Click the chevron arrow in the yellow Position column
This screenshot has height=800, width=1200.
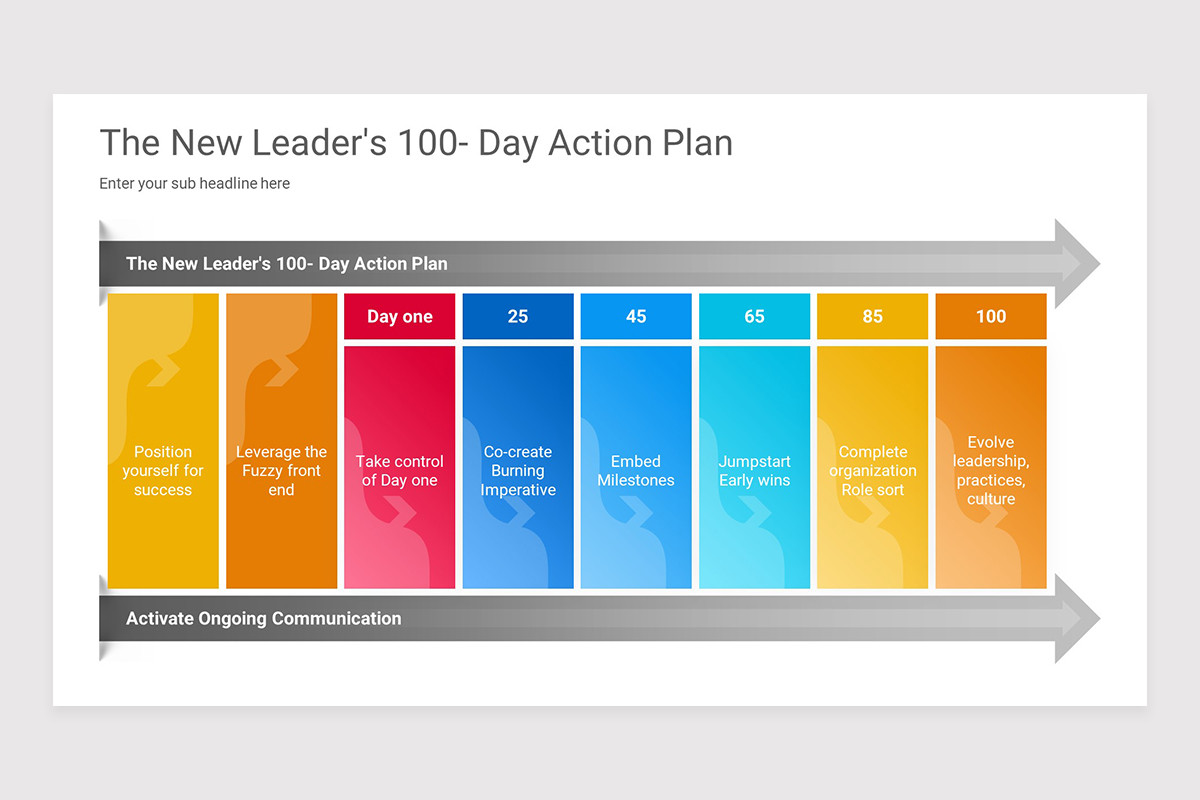point(163,370)
